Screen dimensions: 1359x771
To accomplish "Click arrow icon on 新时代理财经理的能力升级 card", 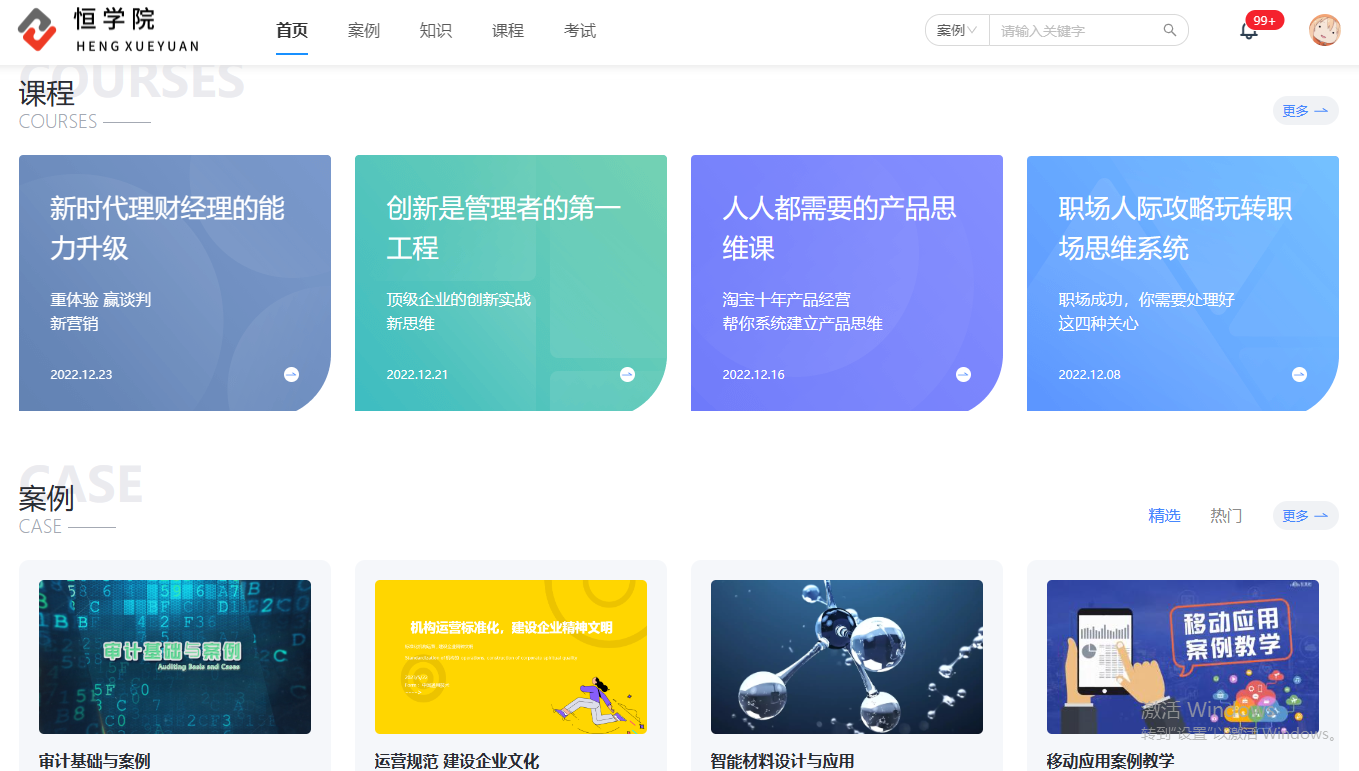I will 291,374.
